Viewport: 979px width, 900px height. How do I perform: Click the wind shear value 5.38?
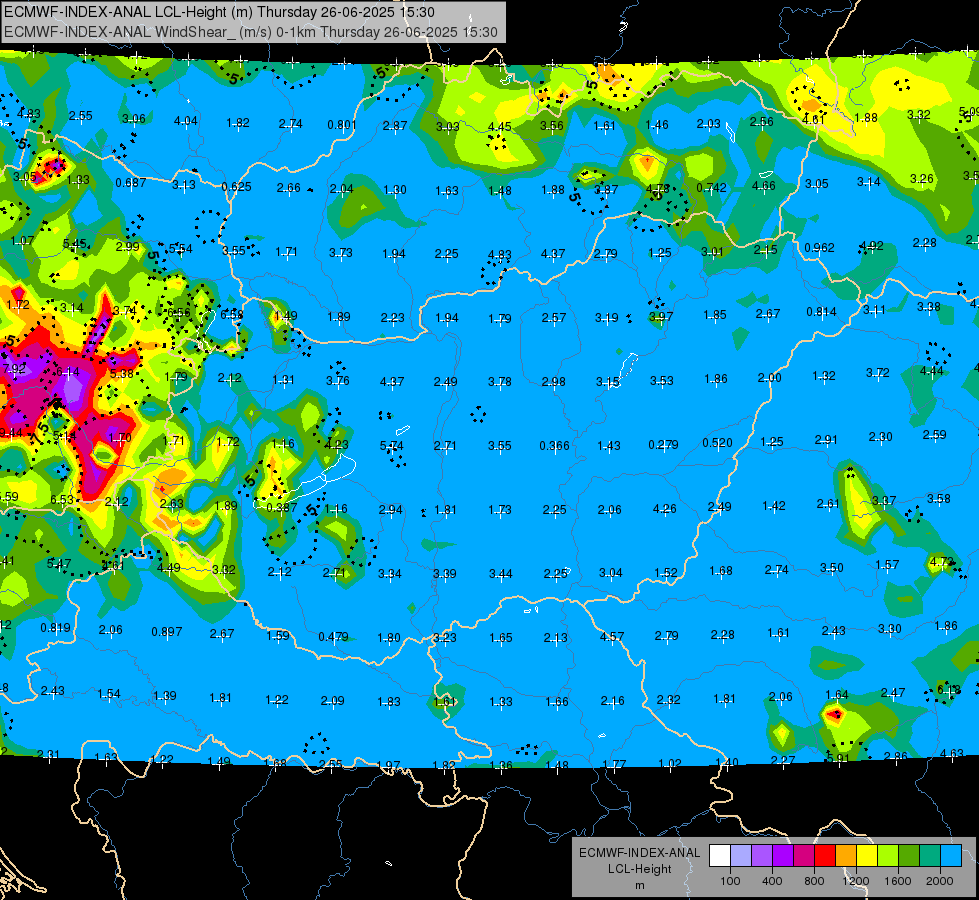point(122,373)
